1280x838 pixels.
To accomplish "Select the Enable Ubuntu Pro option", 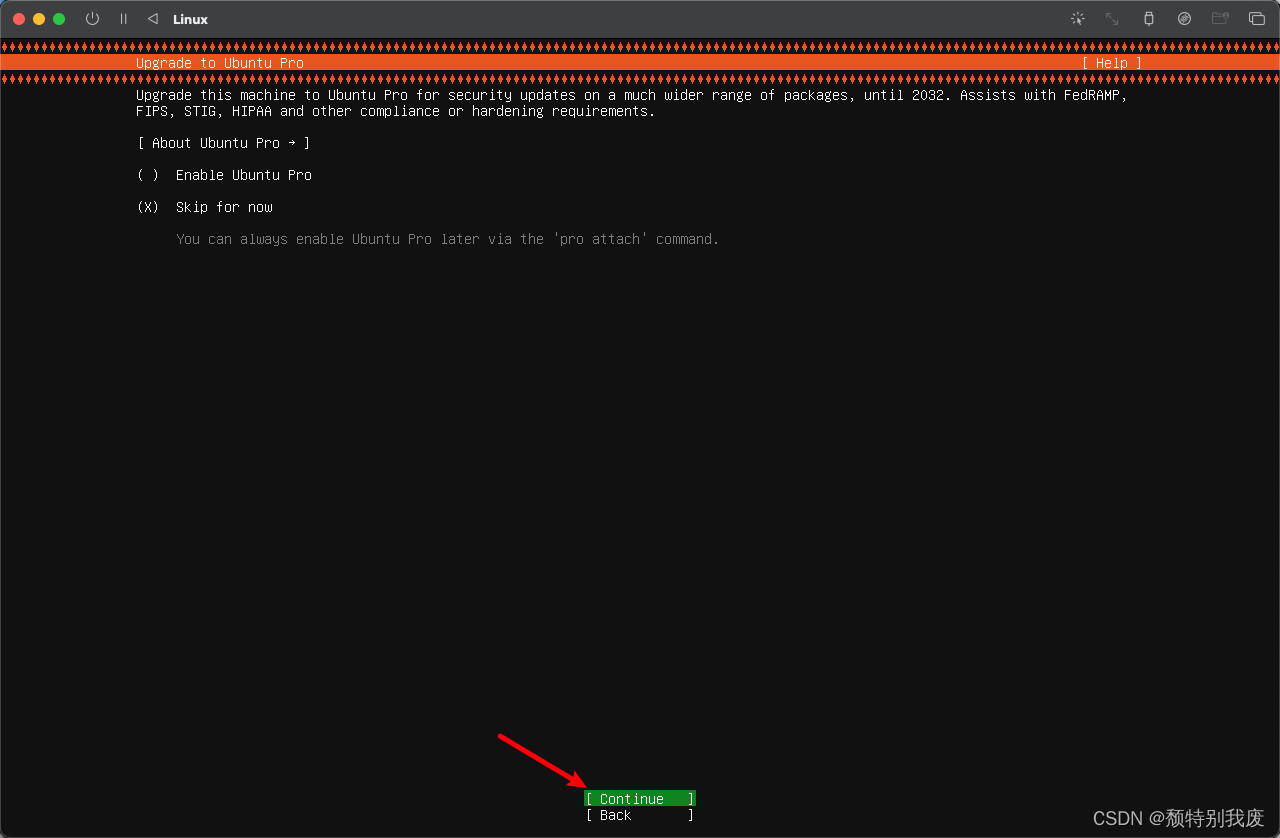I will click(x=224, y=175).
